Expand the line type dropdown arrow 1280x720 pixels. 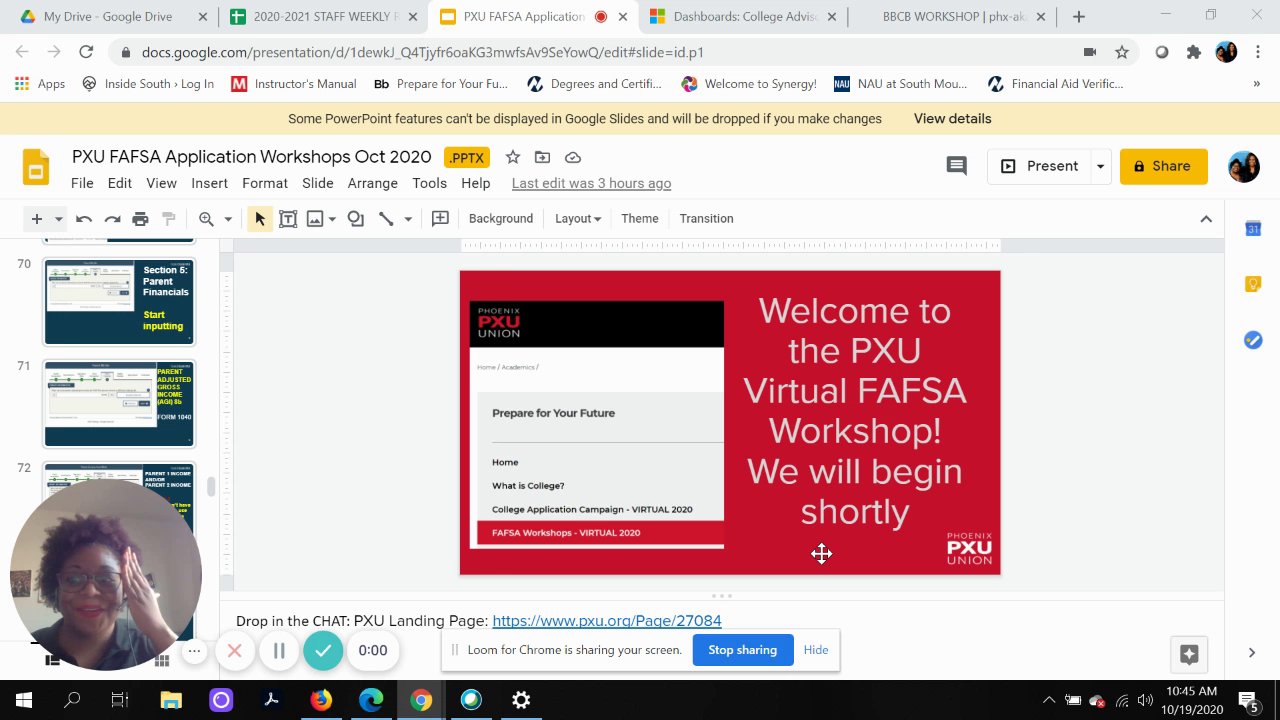click(408, 219)
